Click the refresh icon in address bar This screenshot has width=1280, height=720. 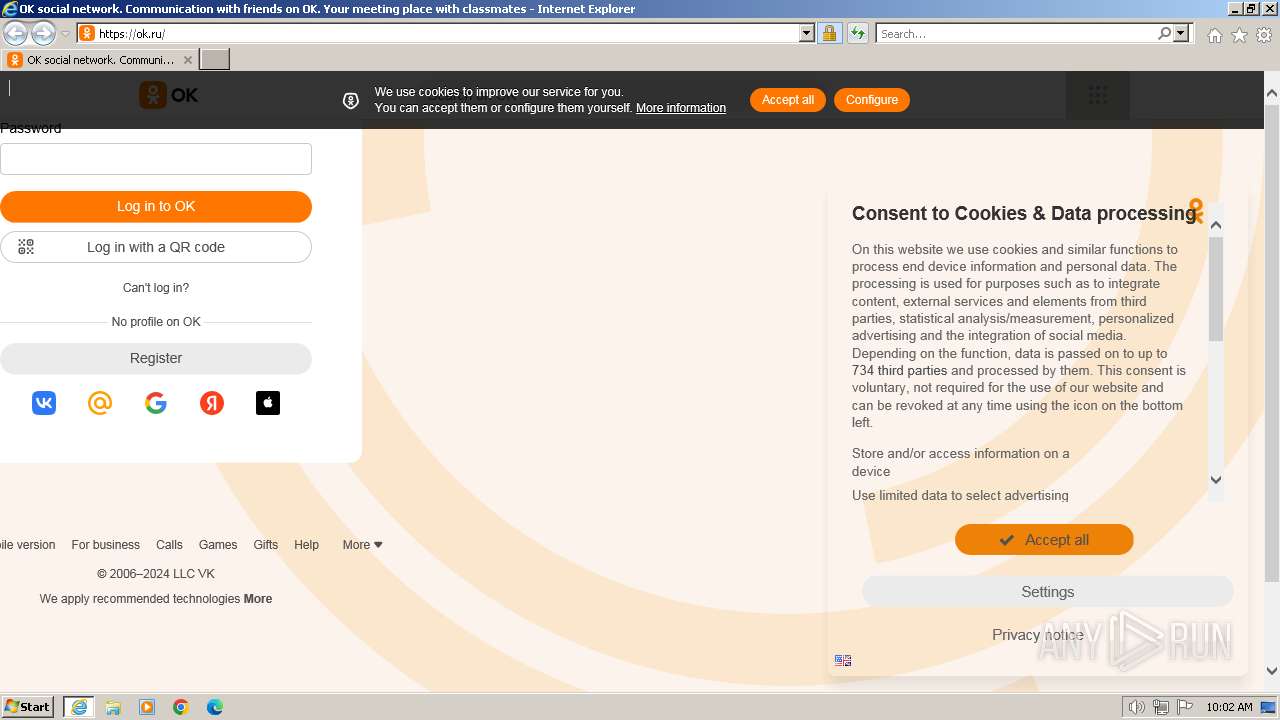point(857,33)
